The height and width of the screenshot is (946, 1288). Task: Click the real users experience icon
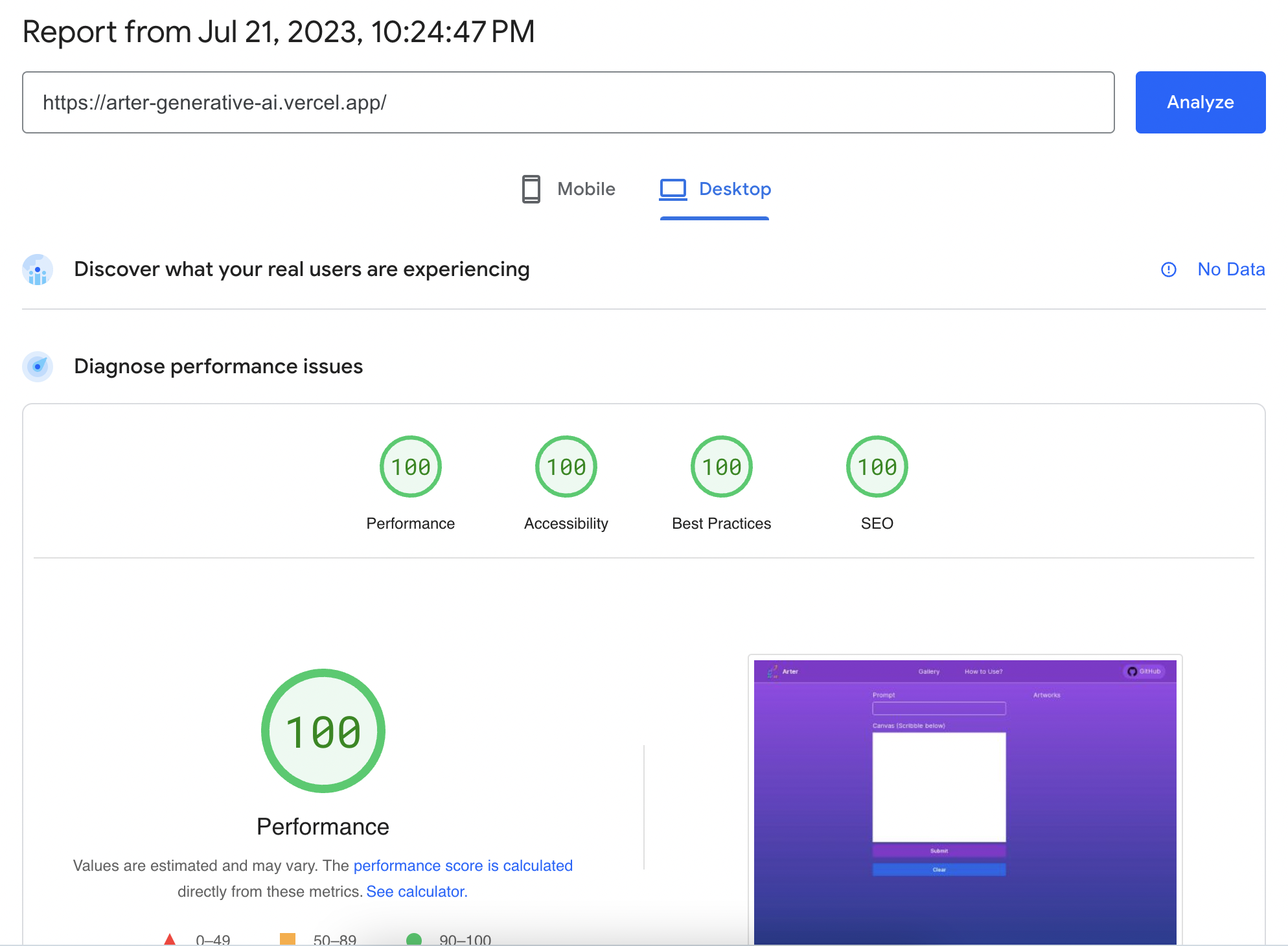pyautogui.click(x=38, y=270)
